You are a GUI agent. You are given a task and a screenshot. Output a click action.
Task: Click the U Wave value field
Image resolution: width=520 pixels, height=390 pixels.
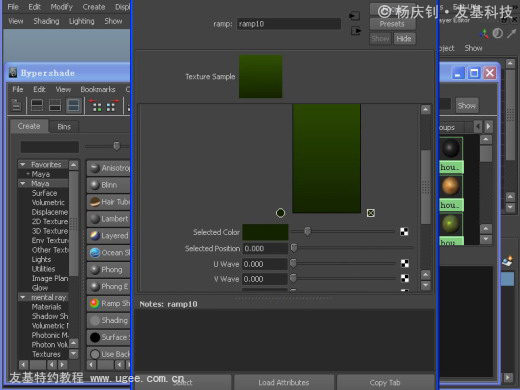(x=265, y=264)
